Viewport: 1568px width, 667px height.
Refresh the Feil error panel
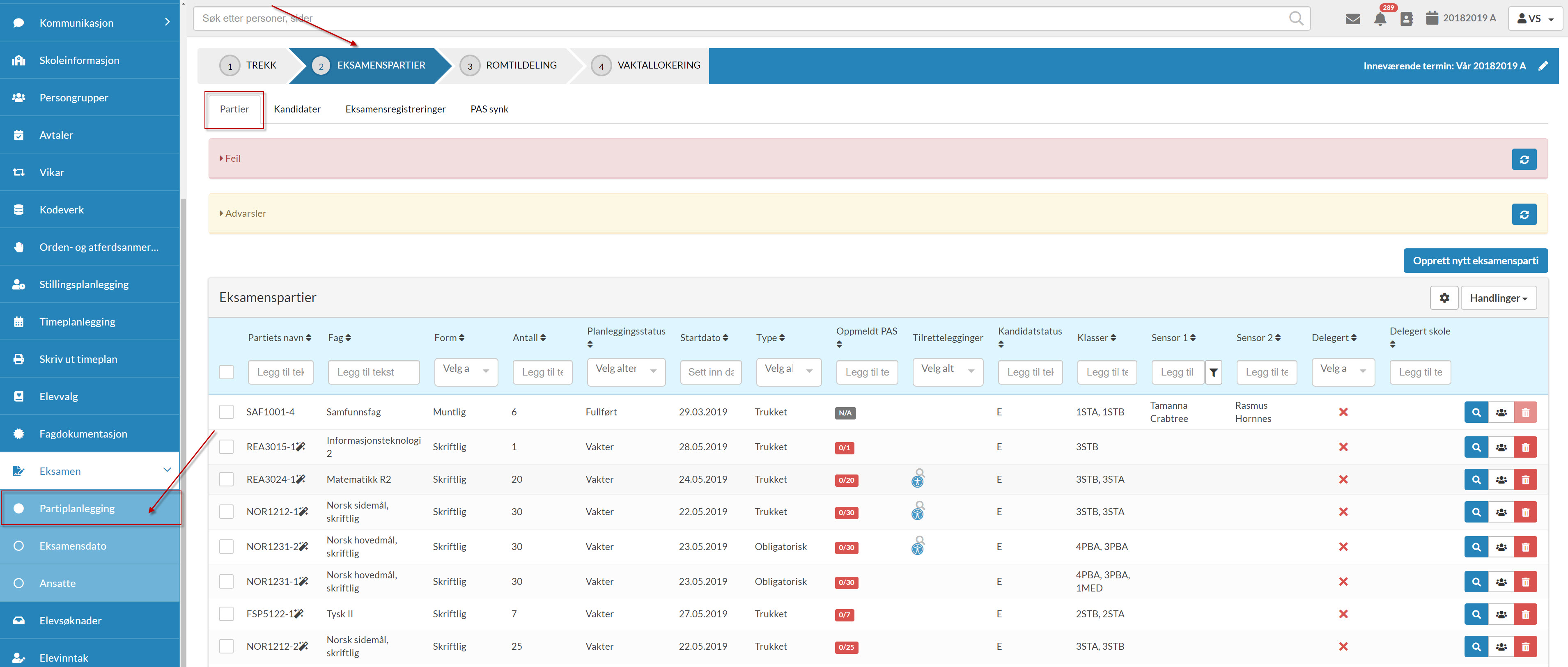click(1524, 159)
